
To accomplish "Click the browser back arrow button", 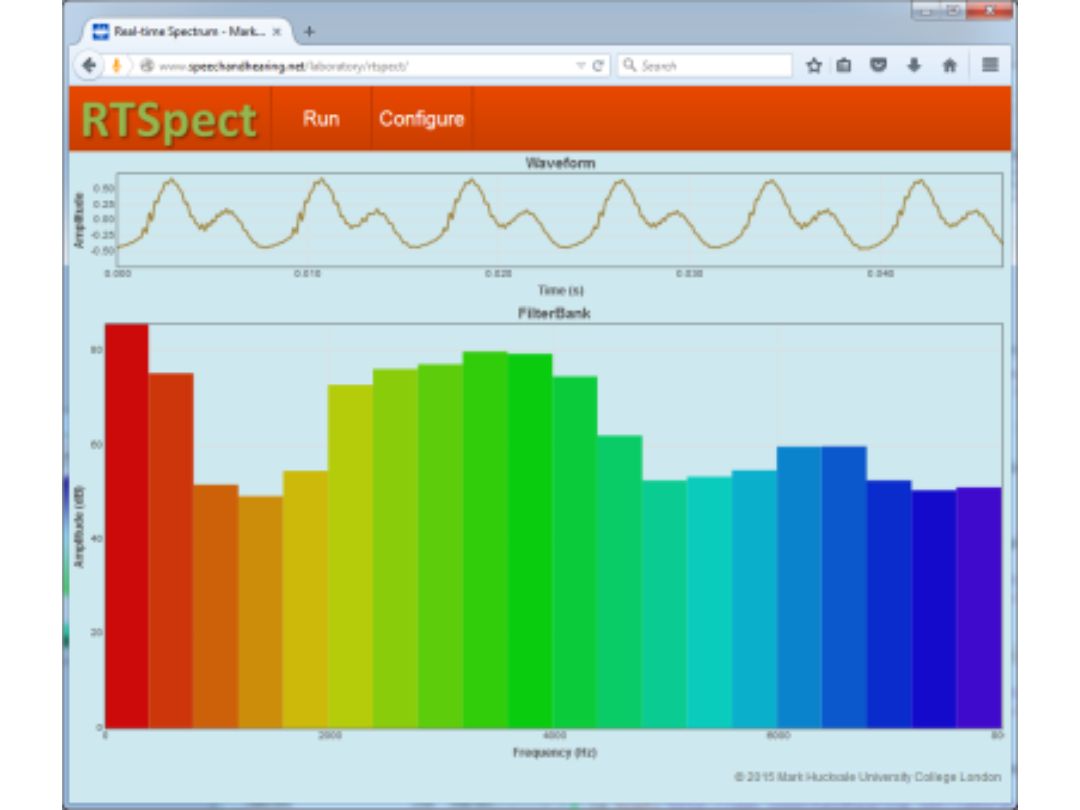I will pyautogui.click(x=89, y=65).
